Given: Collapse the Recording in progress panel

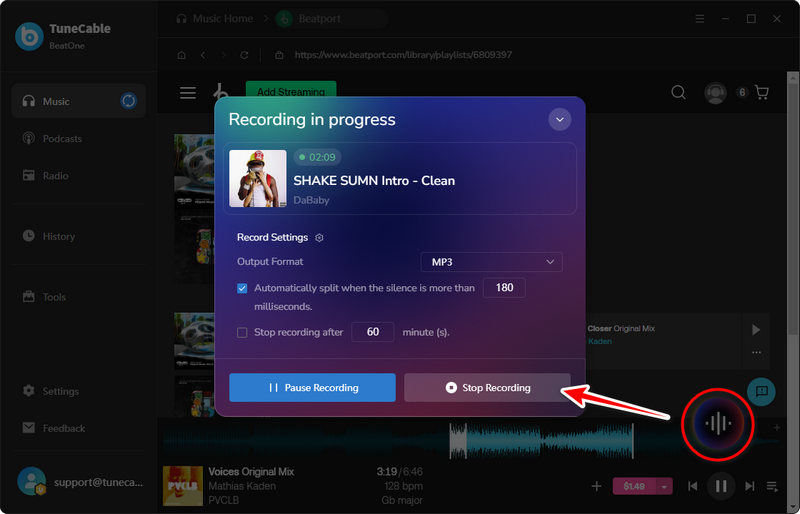Looking at the screenshot, I should 560,119.
